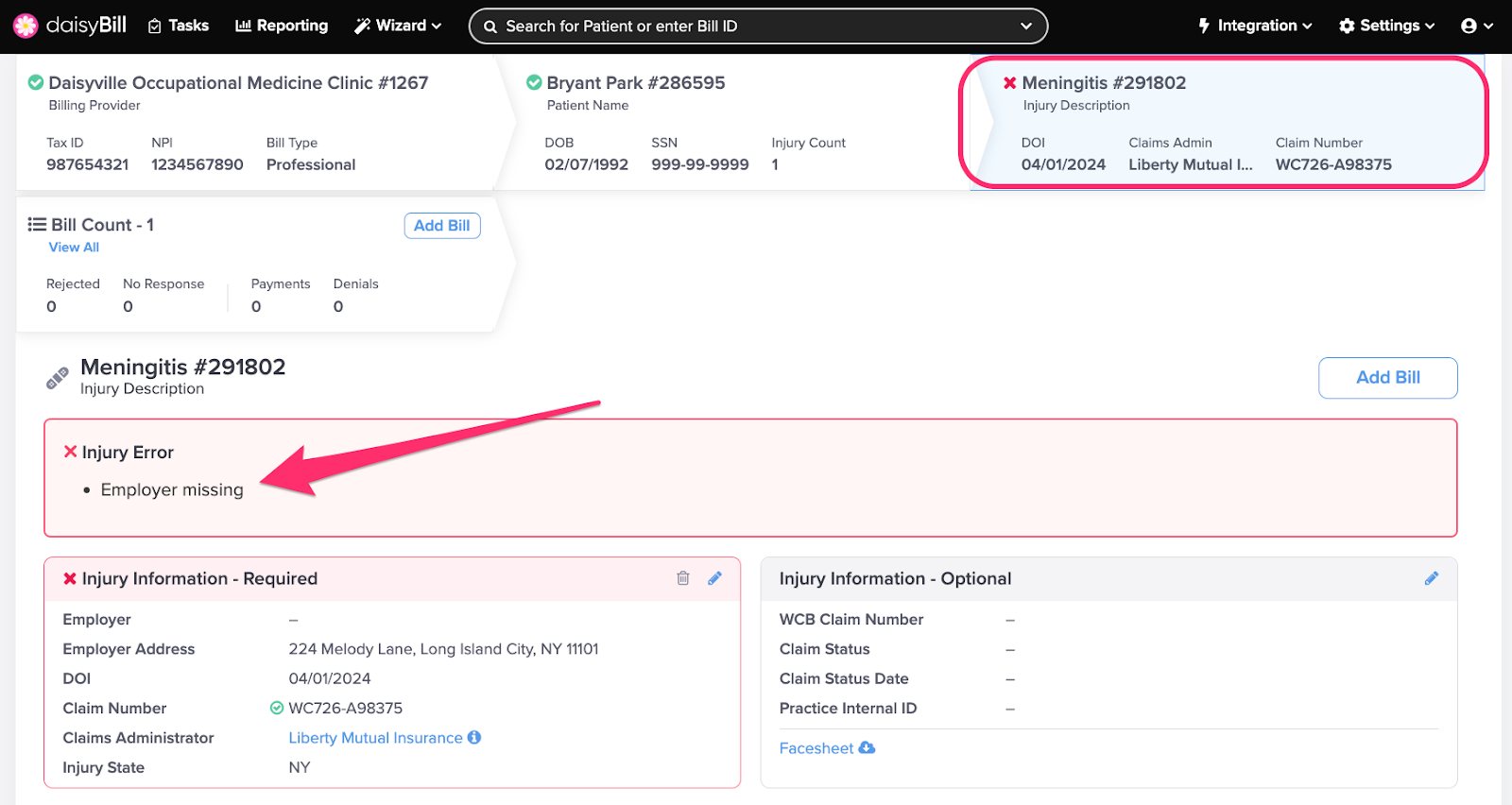Delete injury using the trash icon
The height and width of the screenshot is (805, 1512).
point(682,578)
